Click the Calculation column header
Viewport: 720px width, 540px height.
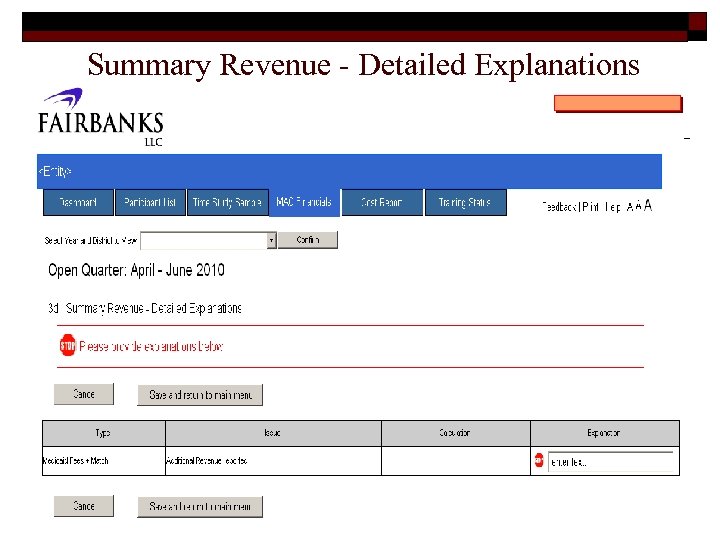456,433
